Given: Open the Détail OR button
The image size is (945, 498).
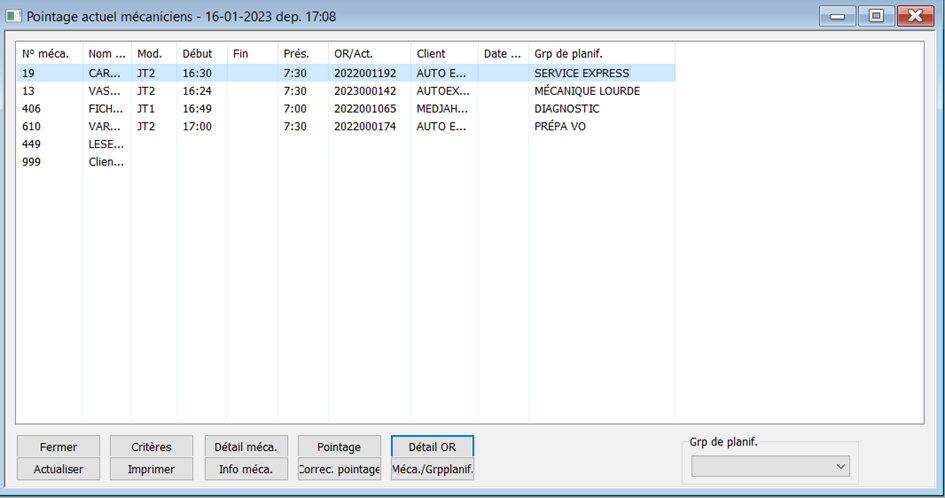Looking at the screenshot, I should pos(432,447).
